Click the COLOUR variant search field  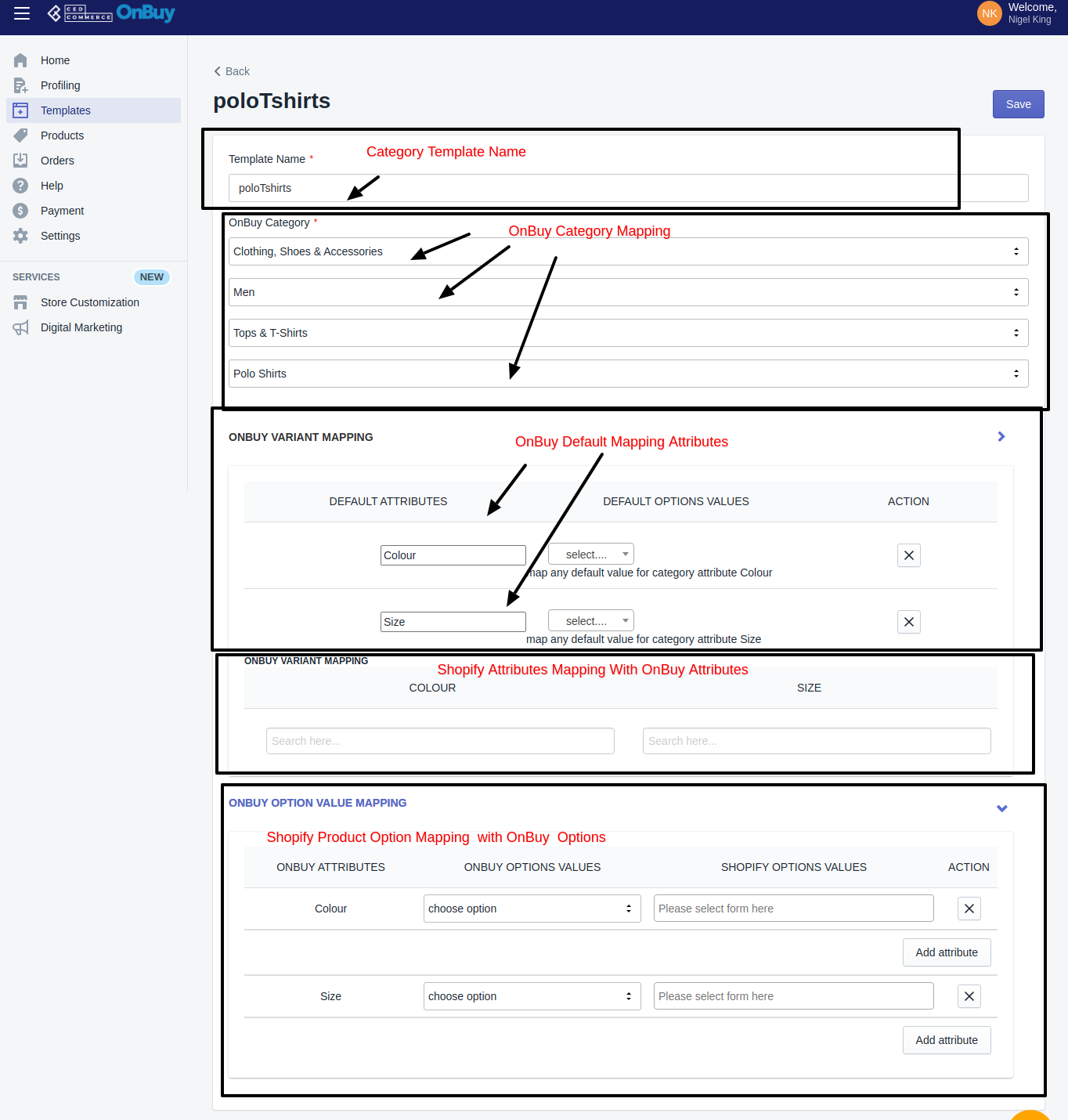point(440,741)
